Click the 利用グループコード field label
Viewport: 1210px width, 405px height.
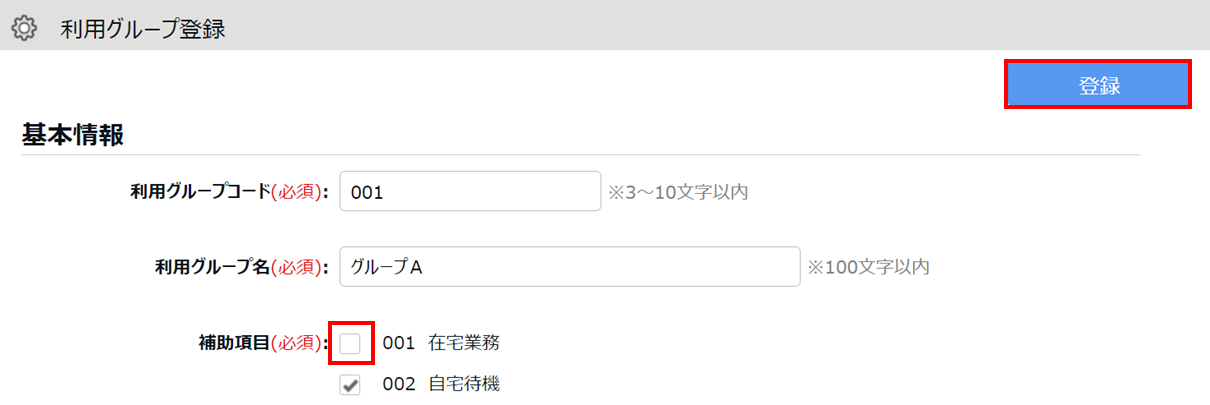point(200,192)
